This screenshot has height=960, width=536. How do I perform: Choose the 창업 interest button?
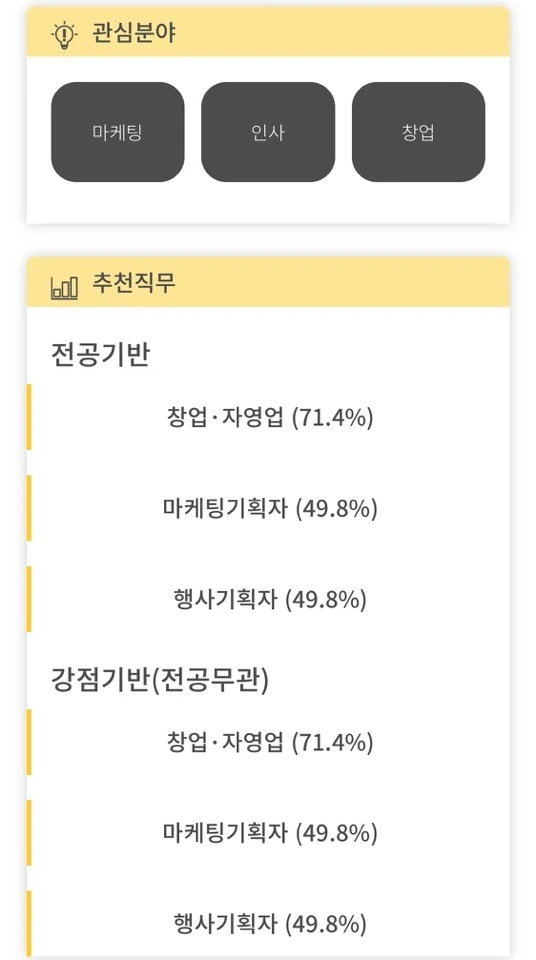click(x=418, y=132)
